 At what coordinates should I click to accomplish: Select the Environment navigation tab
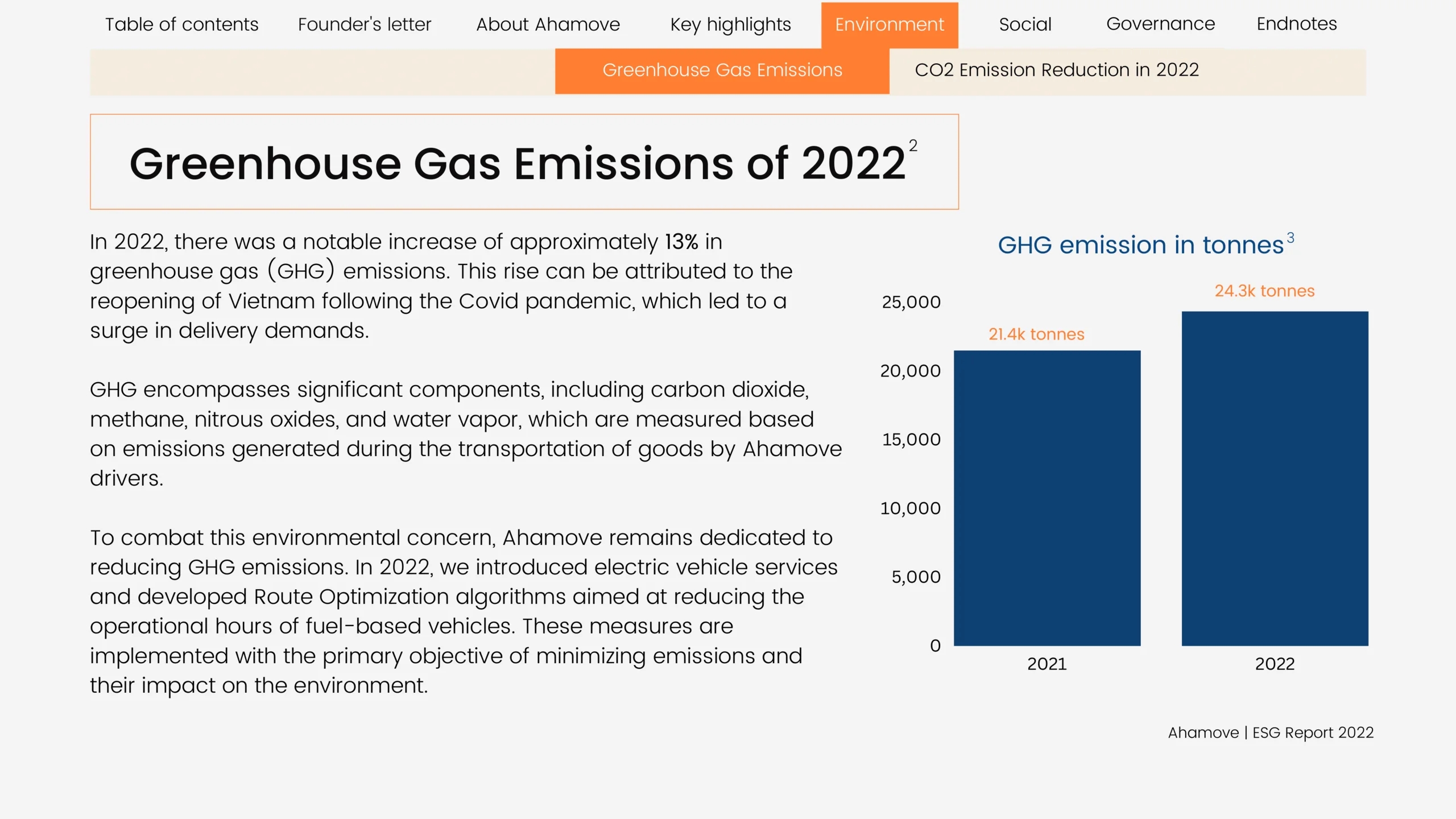889,24
